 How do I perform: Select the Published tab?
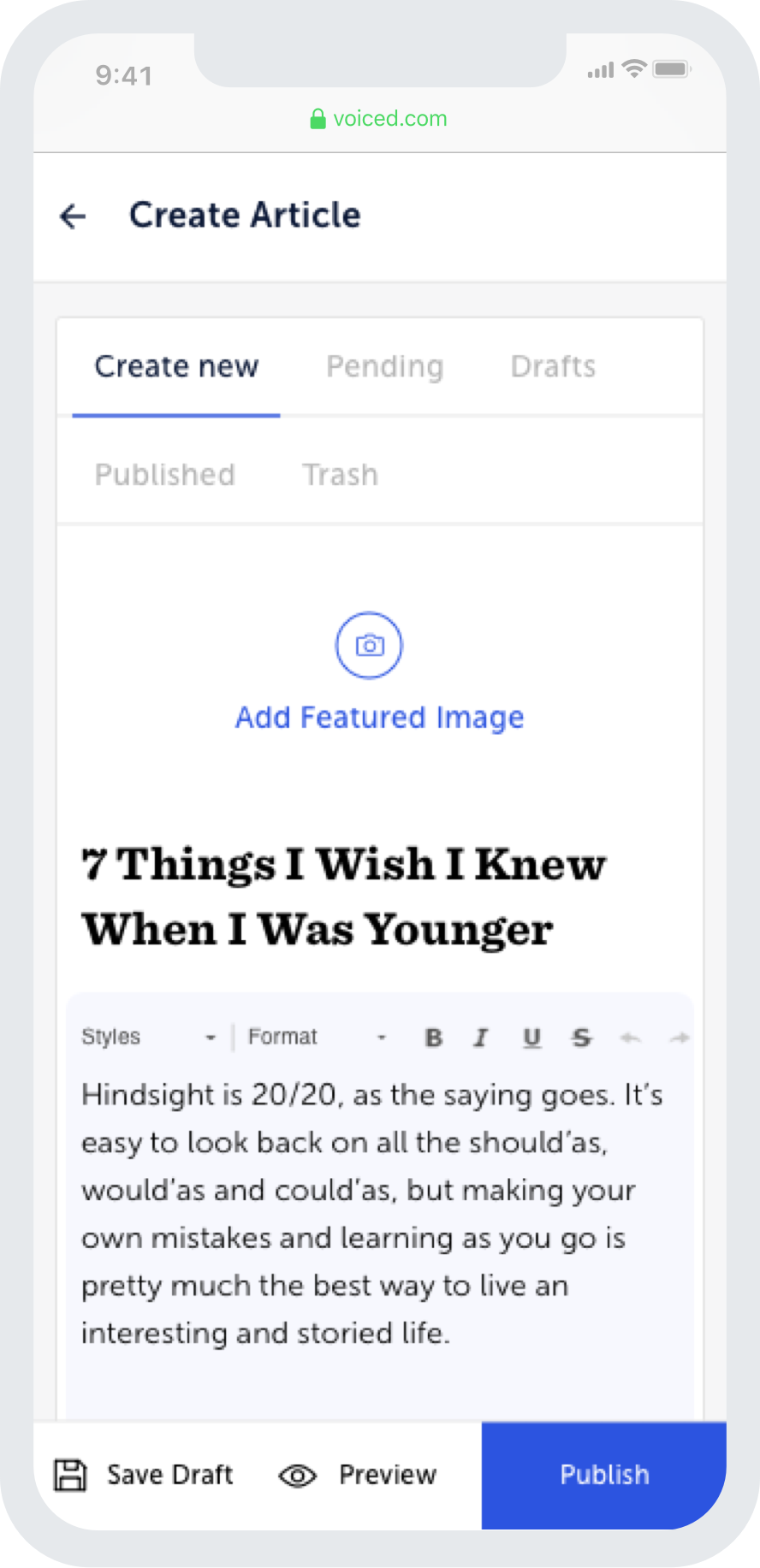pyautogui.click(x=165, y=475)
